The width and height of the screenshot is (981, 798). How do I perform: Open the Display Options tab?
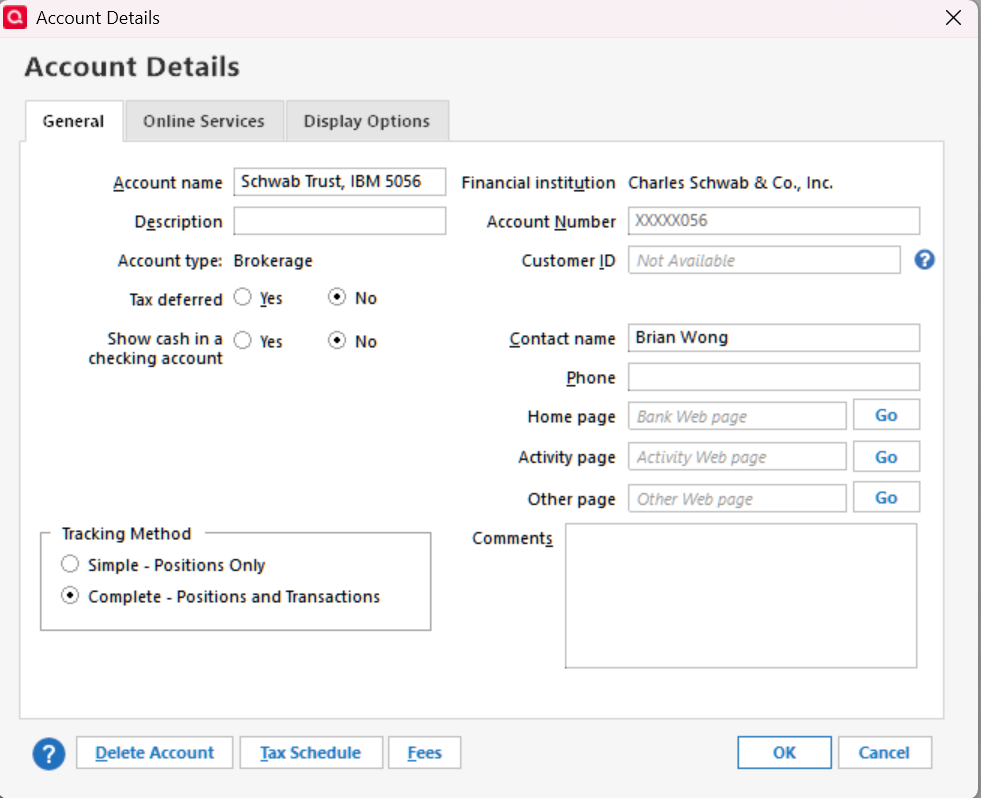[367, 121]
